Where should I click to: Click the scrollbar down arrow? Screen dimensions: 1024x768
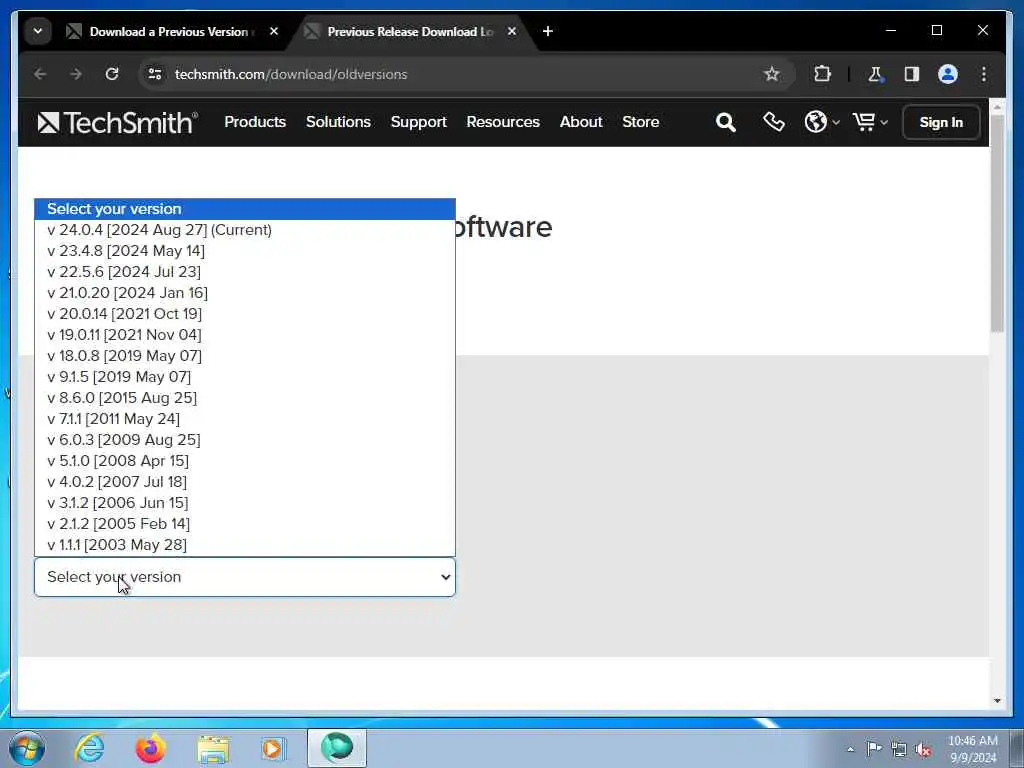997,701
